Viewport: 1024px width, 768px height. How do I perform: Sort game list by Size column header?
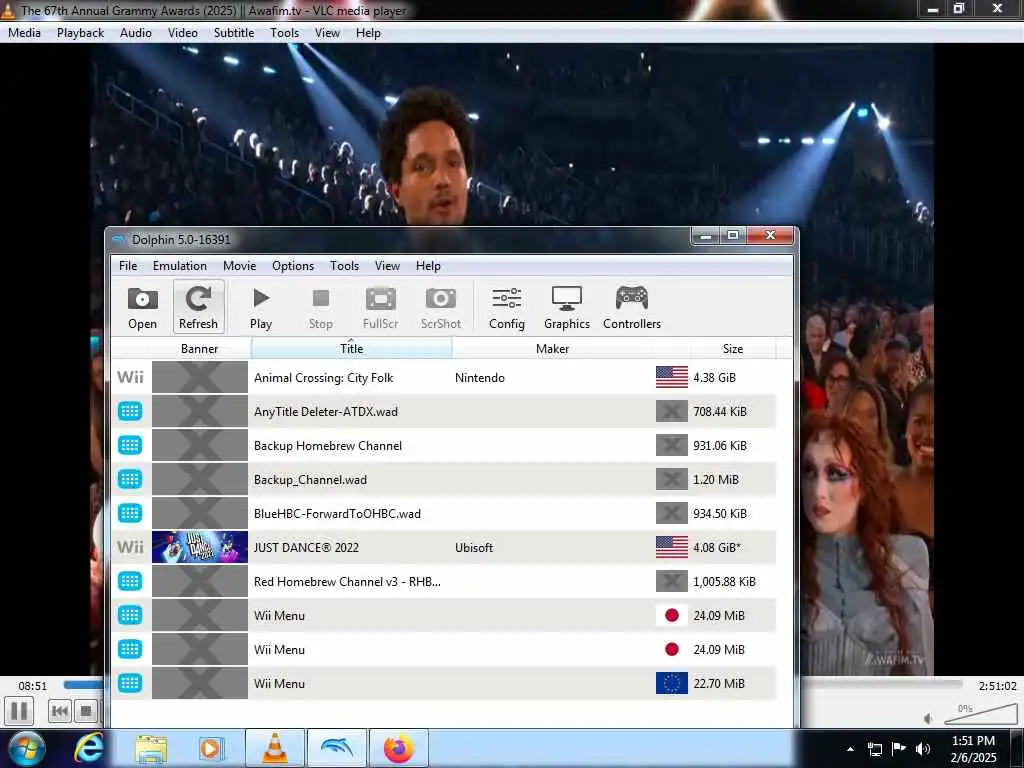click(733, 348)
